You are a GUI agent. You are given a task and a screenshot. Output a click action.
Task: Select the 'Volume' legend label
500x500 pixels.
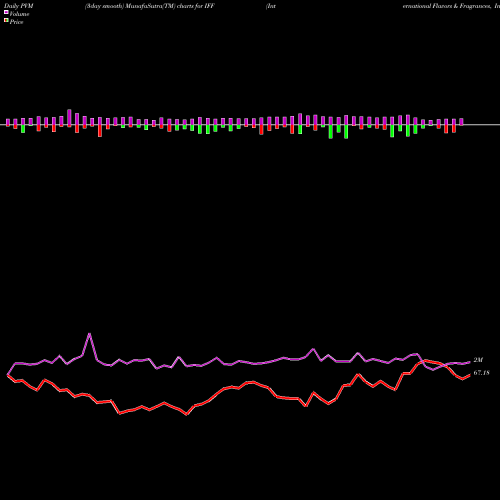tap(19, 14)
